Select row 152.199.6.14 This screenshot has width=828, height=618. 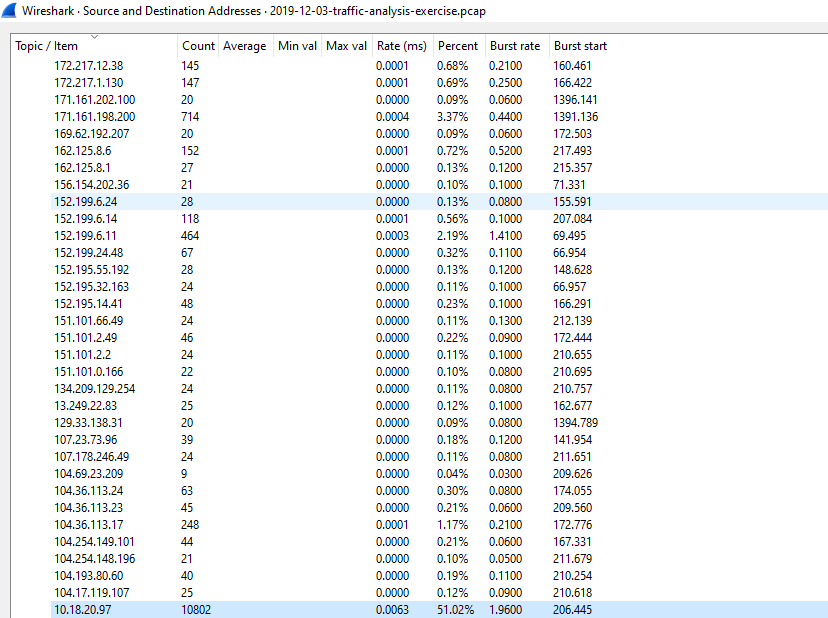(439, 219)
